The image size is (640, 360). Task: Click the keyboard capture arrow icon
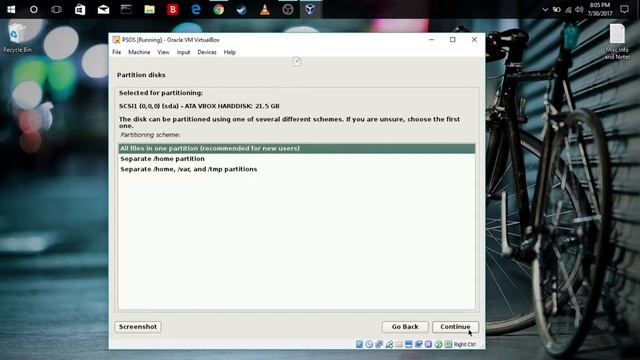click(448, 344)
